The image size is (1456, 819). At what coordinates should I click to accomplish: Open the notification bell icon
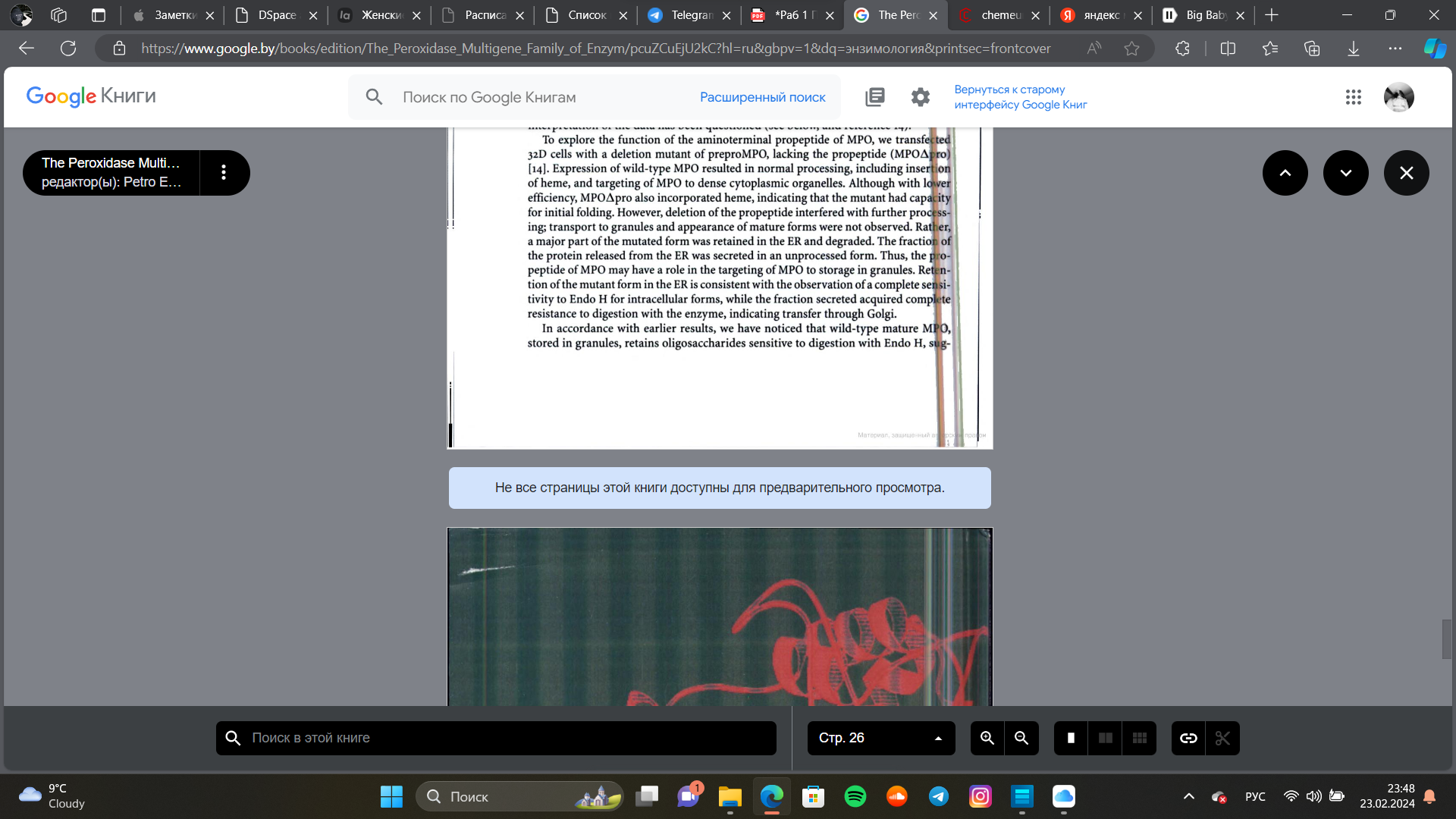click(x=1429, y=796)
